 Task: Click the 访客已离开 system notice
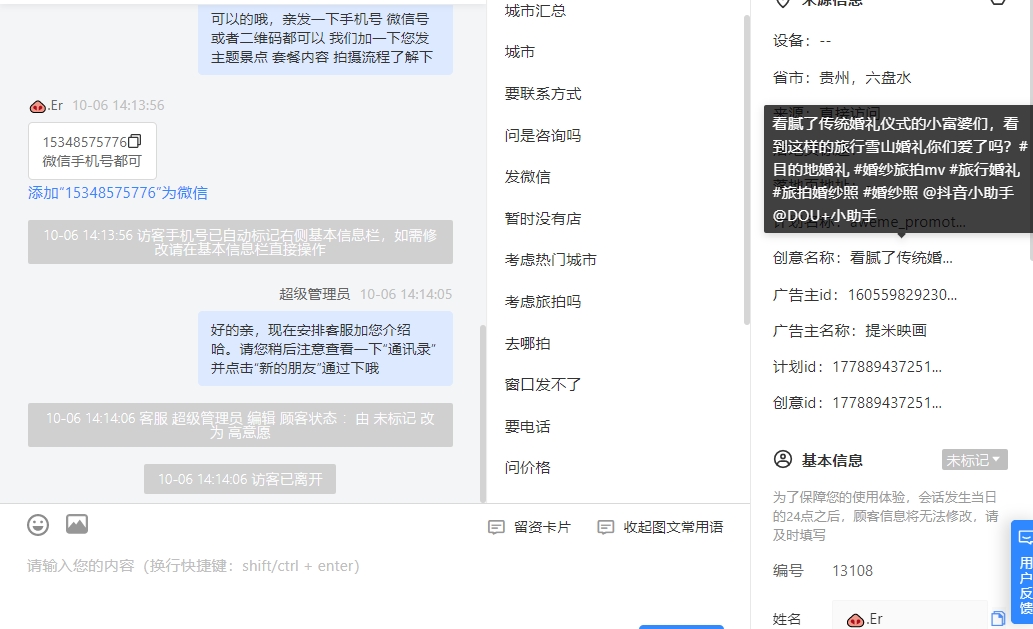[x=240, y=479]
